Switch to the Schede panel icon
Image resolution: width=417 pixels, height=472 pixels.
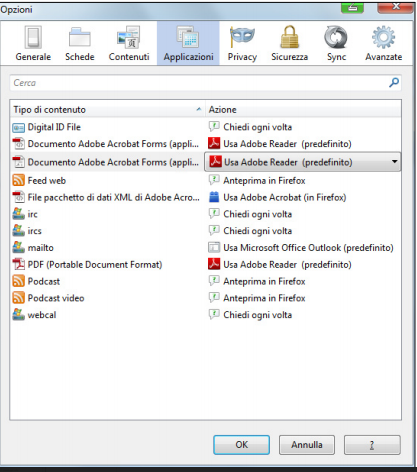coord(80,38)
